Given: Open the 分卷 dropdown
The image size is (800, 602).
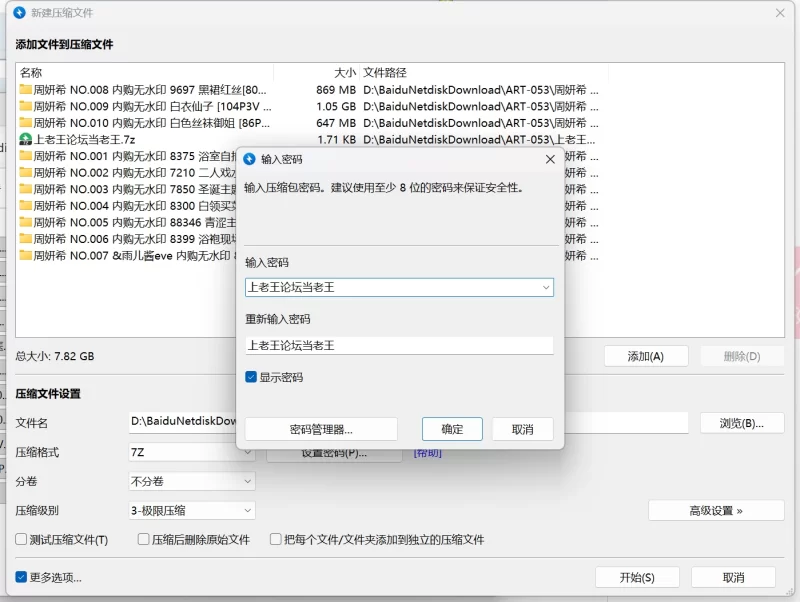Looking at the screenshot, I should 248,481.
